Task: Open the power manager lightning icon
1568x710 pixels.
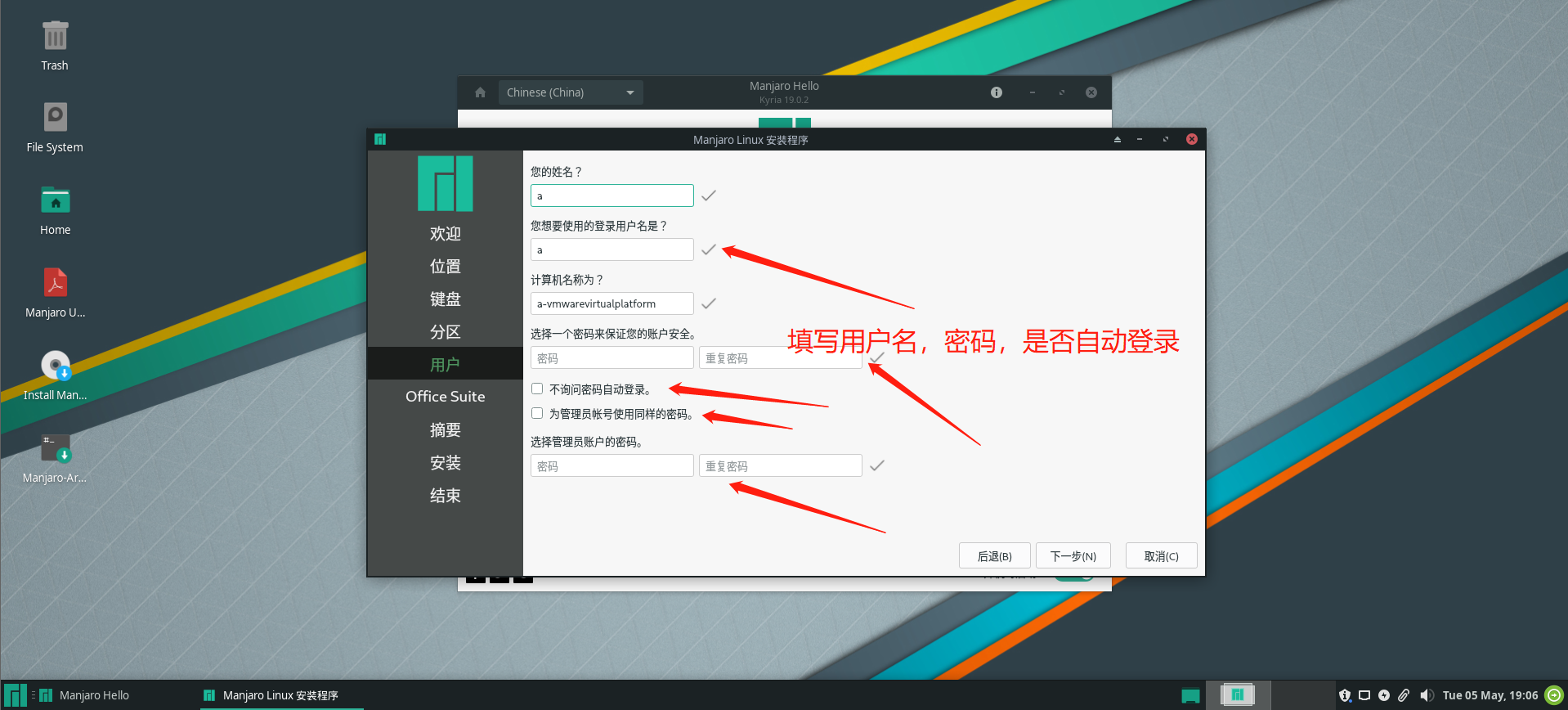Action: click(x=1384, y=695)
